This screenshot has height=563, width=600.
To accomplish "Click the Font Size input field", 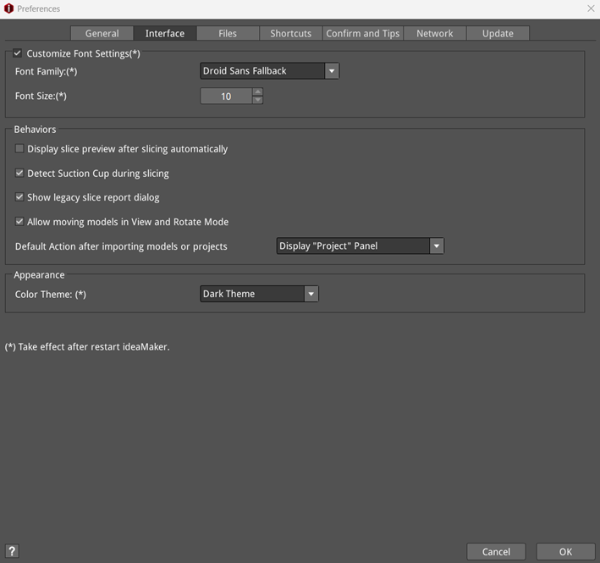I will coord(226,97).
